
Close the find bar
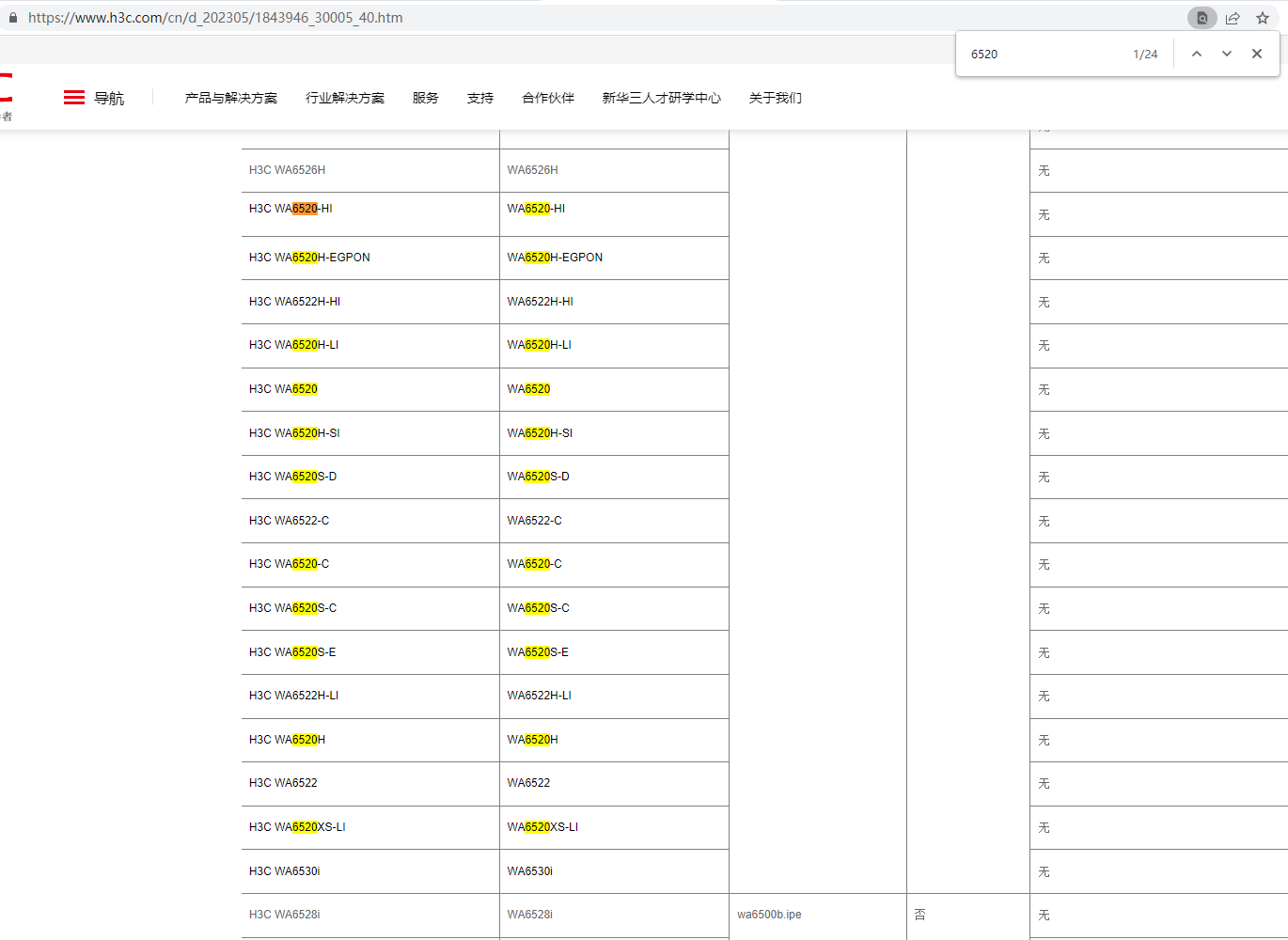(1257, 54)
